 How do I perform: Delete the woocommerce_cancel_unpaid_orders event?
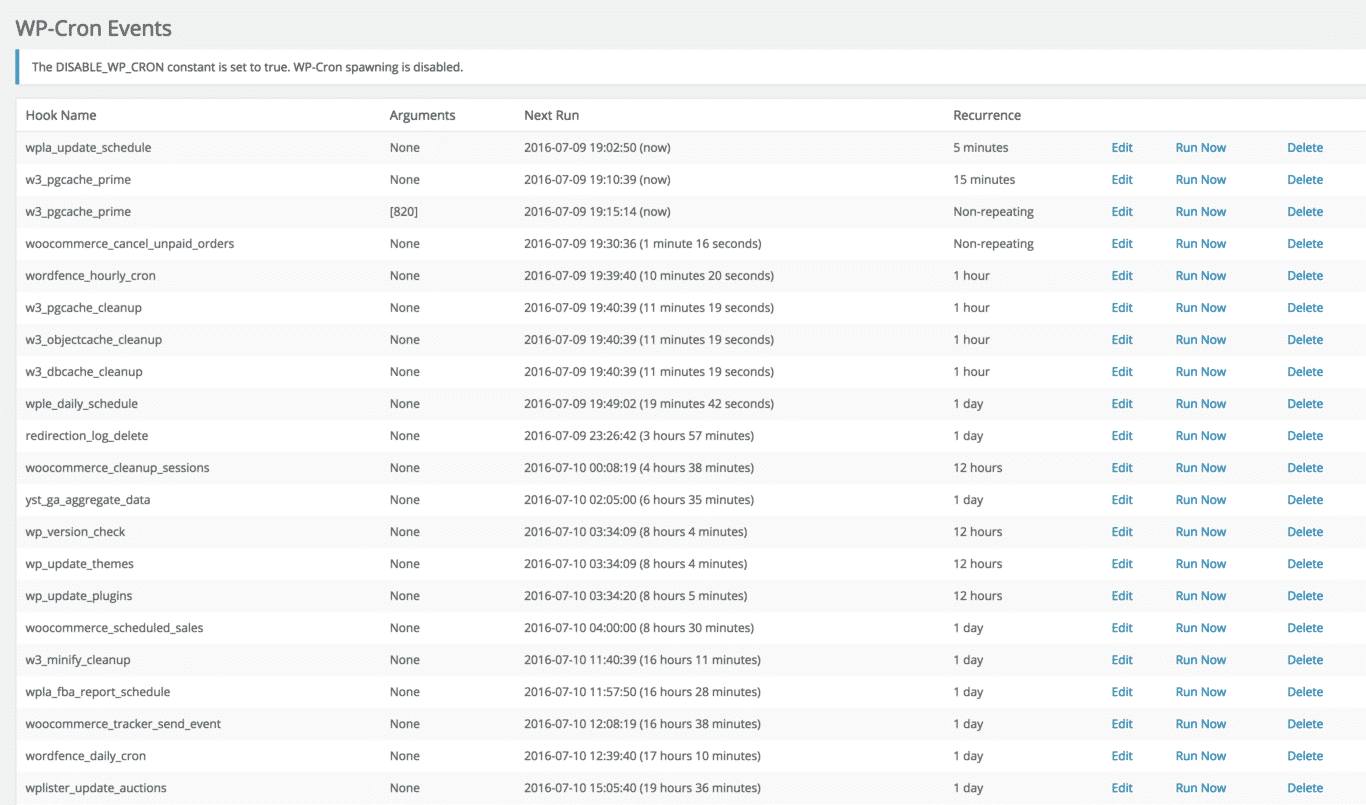pos(1304,244)
